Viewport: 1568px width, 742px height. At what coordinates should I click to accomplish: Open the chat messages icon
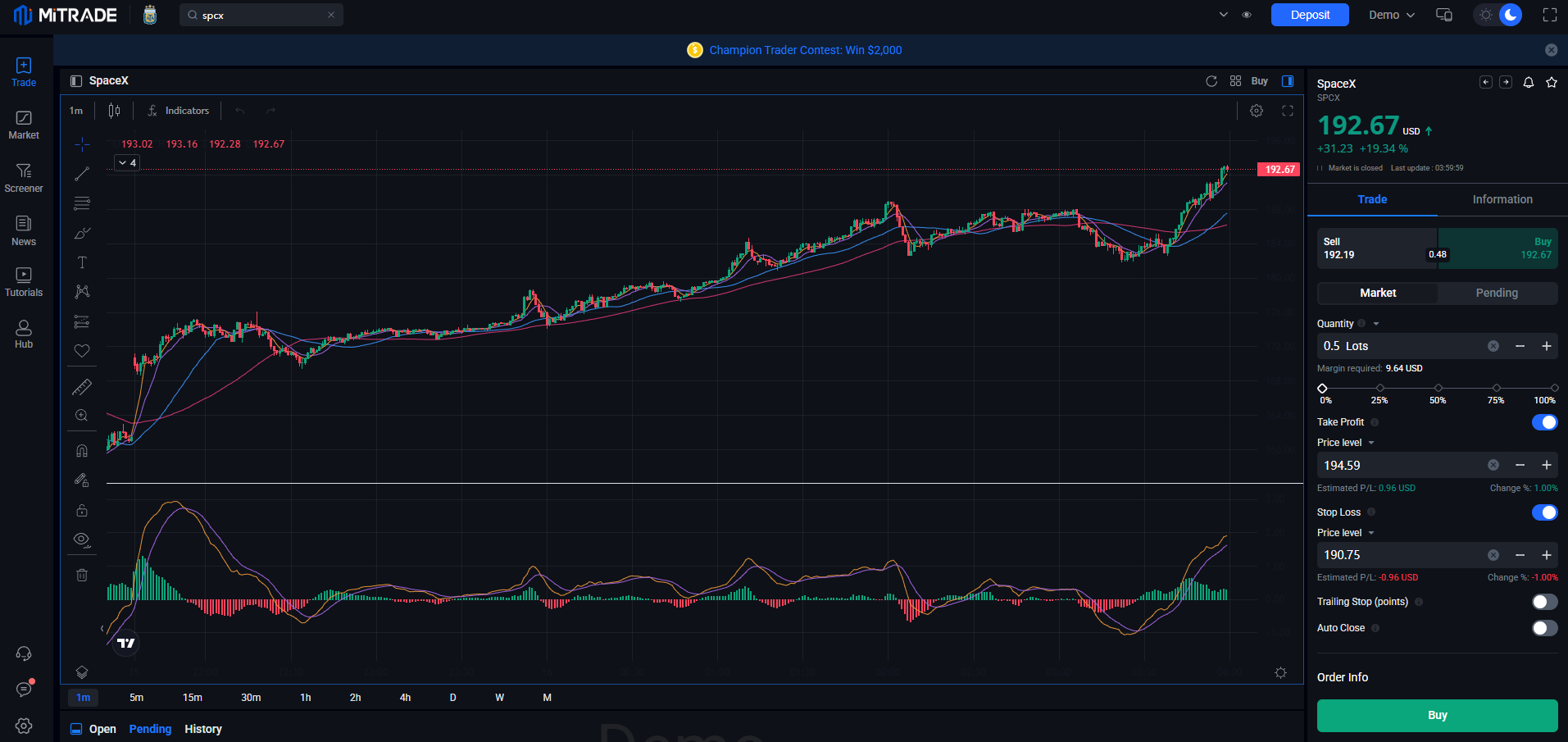24,689
